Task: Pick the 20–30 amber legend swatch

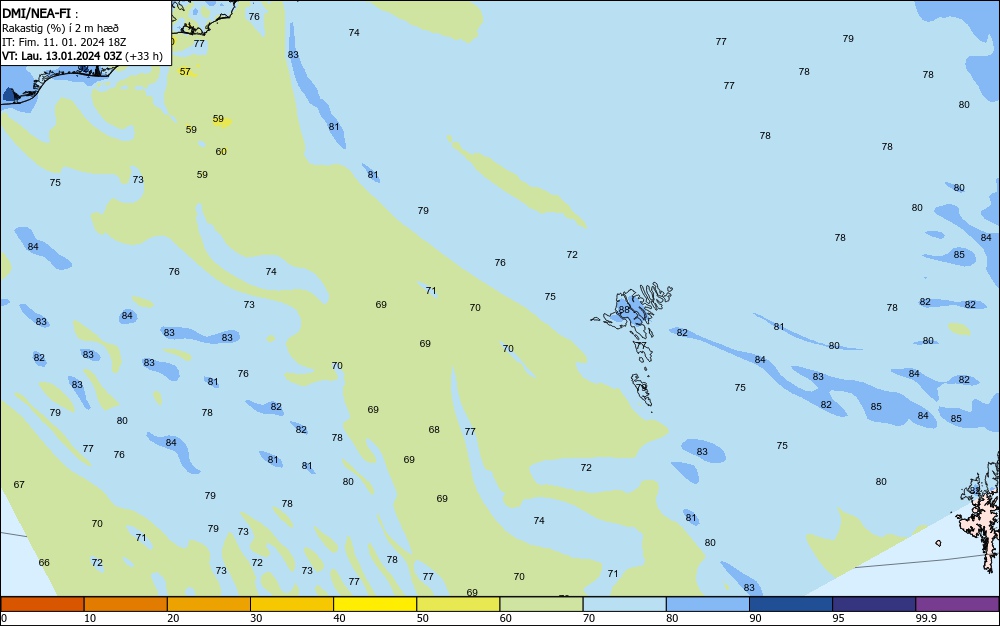Action: pyautogui.click(x=209, y=604)
